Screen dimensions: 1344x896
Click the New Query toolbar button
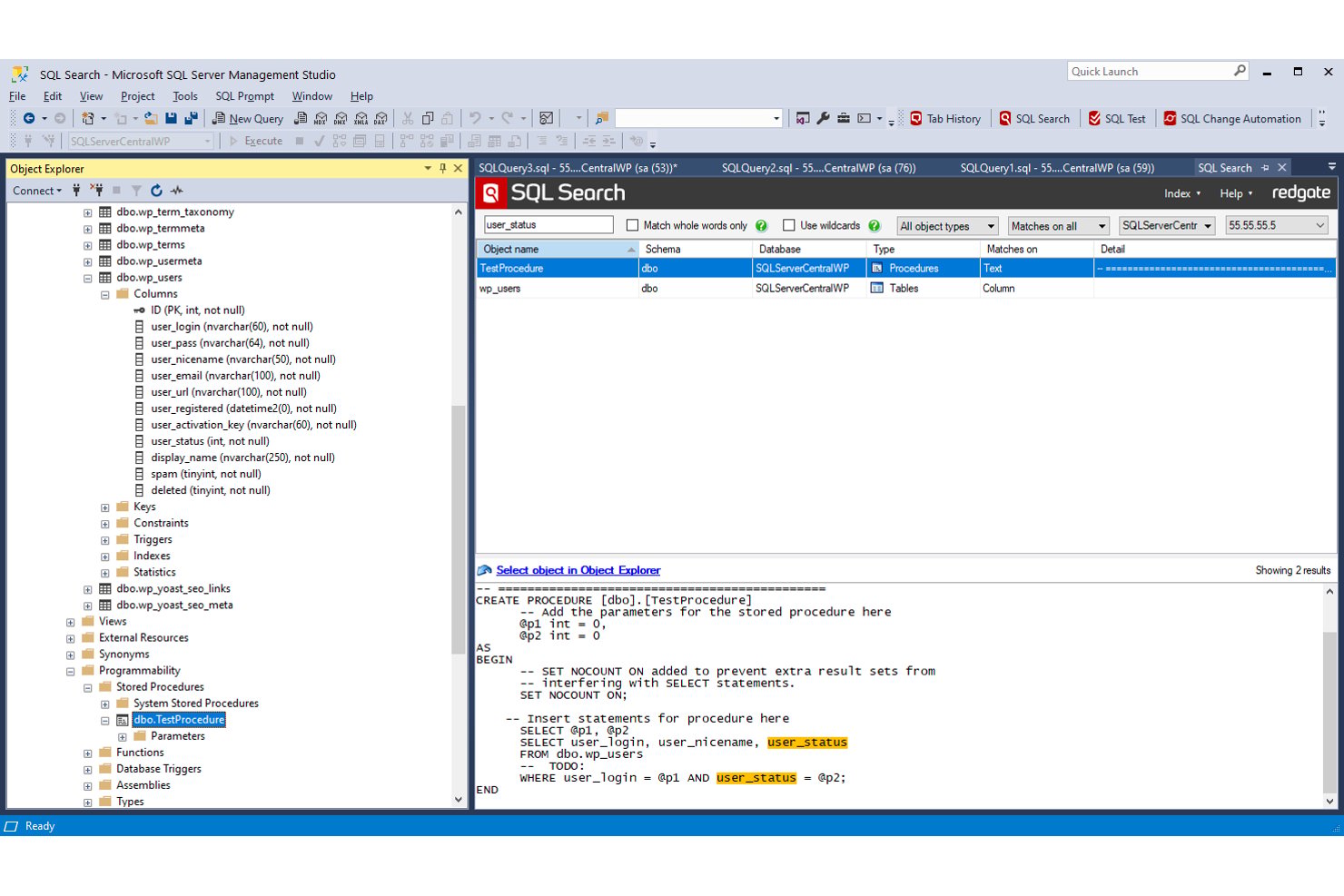click(248, 118)
